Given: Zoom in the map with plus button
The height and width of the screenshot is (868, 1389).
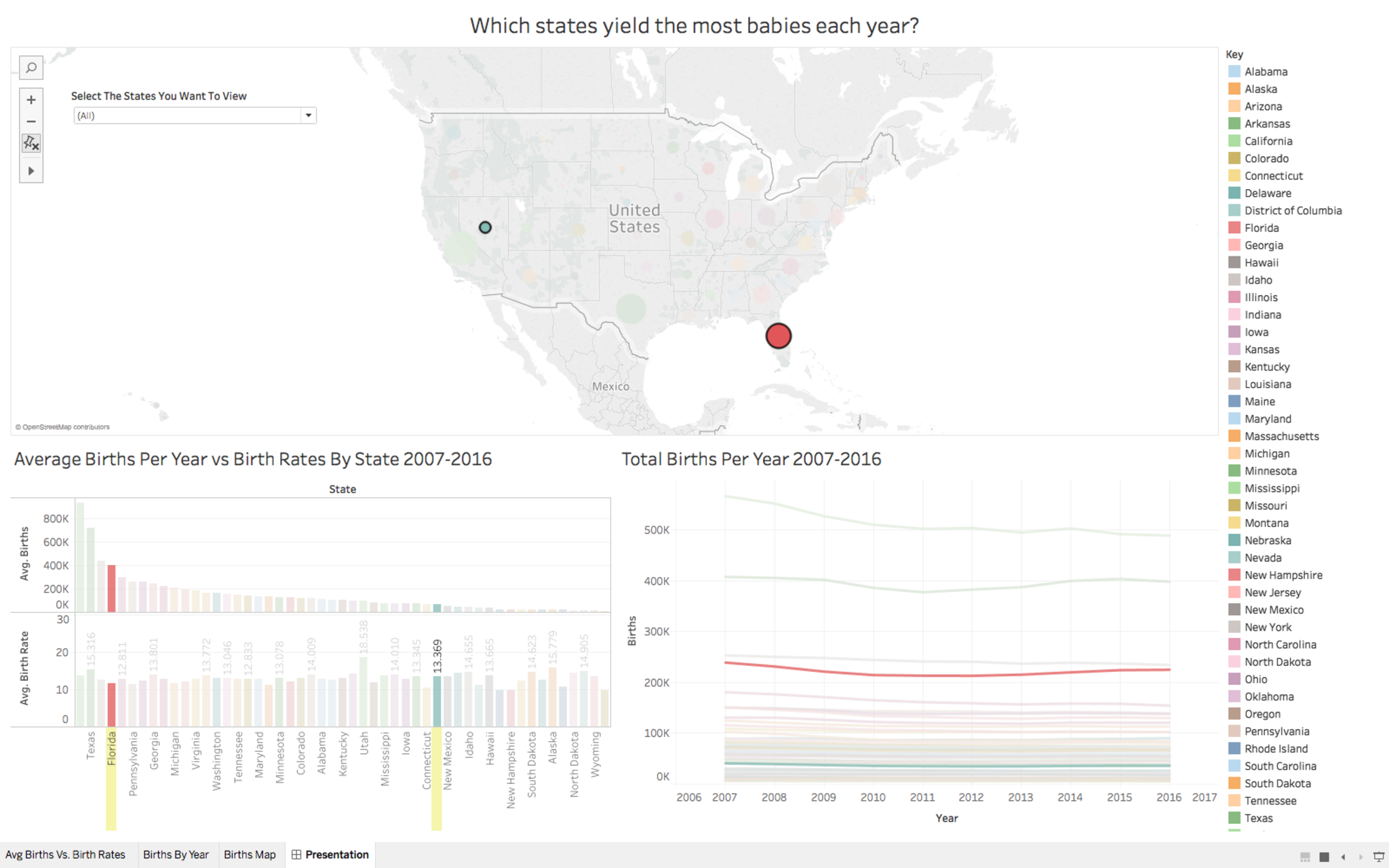Looking at the screenshot, I should click(x=31, y=100).
